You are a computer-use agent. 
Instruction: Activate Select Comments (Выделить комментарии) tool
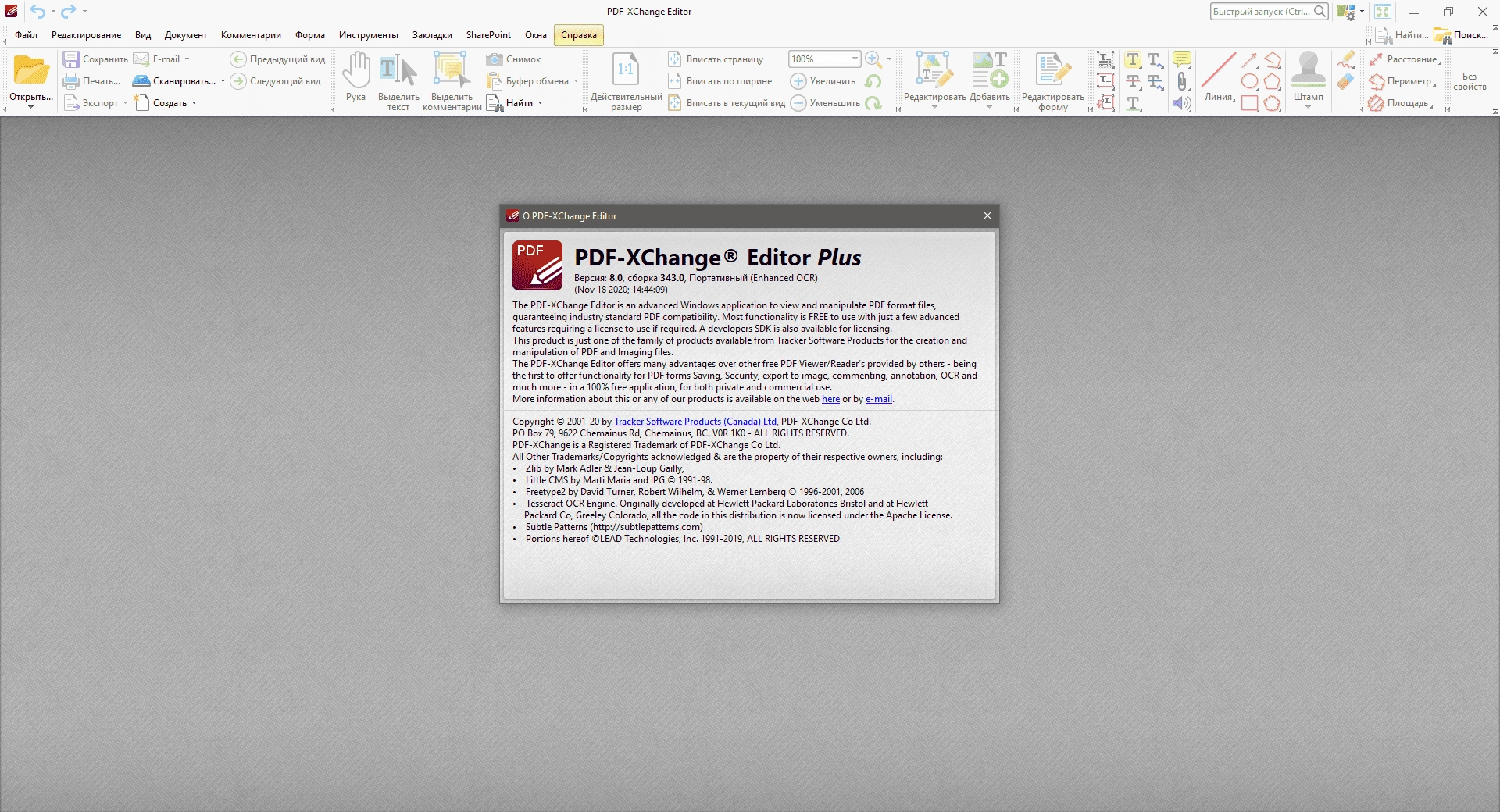(452, 81)
